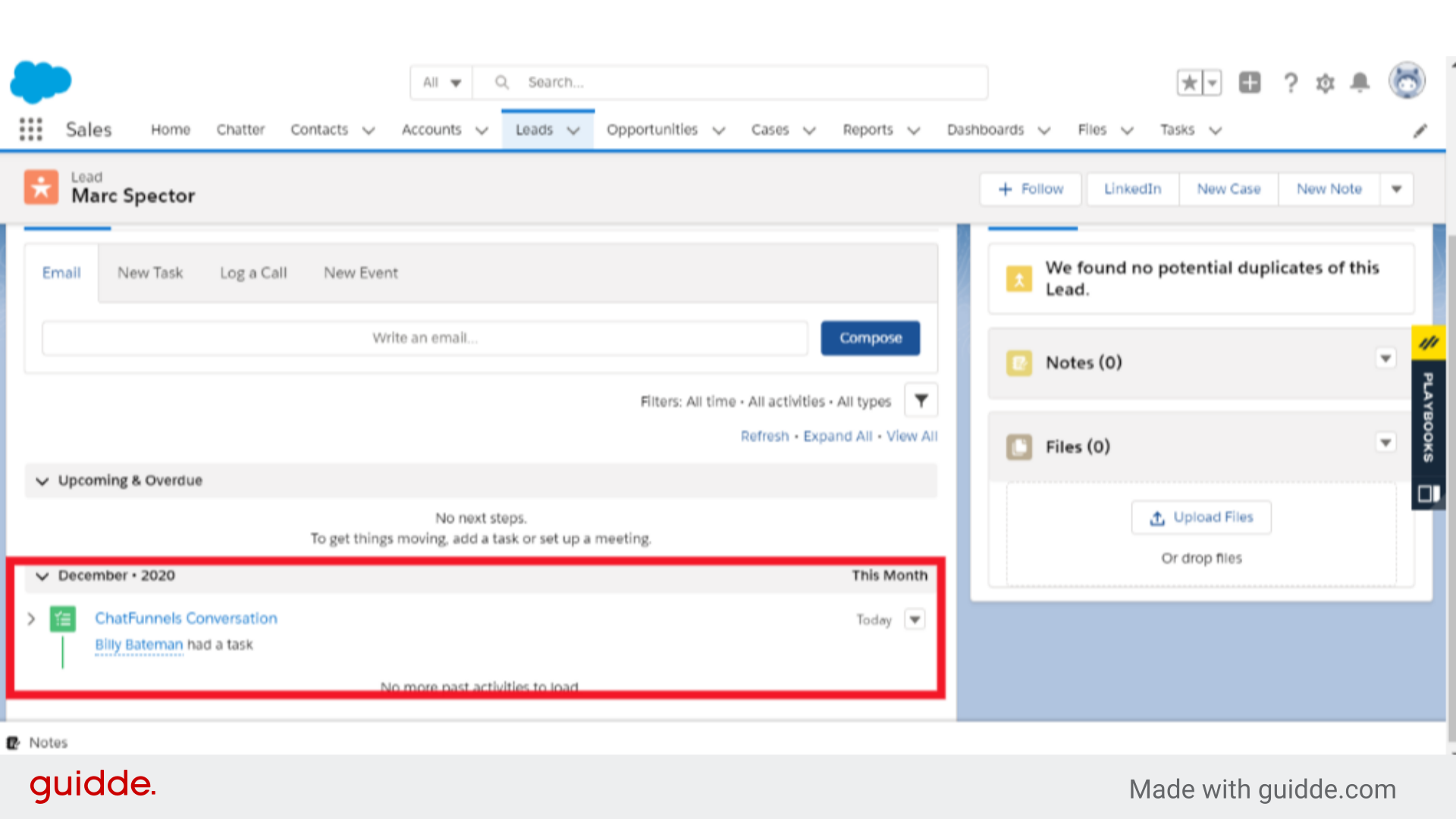
Task: Expand the Opportunities tab dropdown chevron
Action: click(719, 130)
